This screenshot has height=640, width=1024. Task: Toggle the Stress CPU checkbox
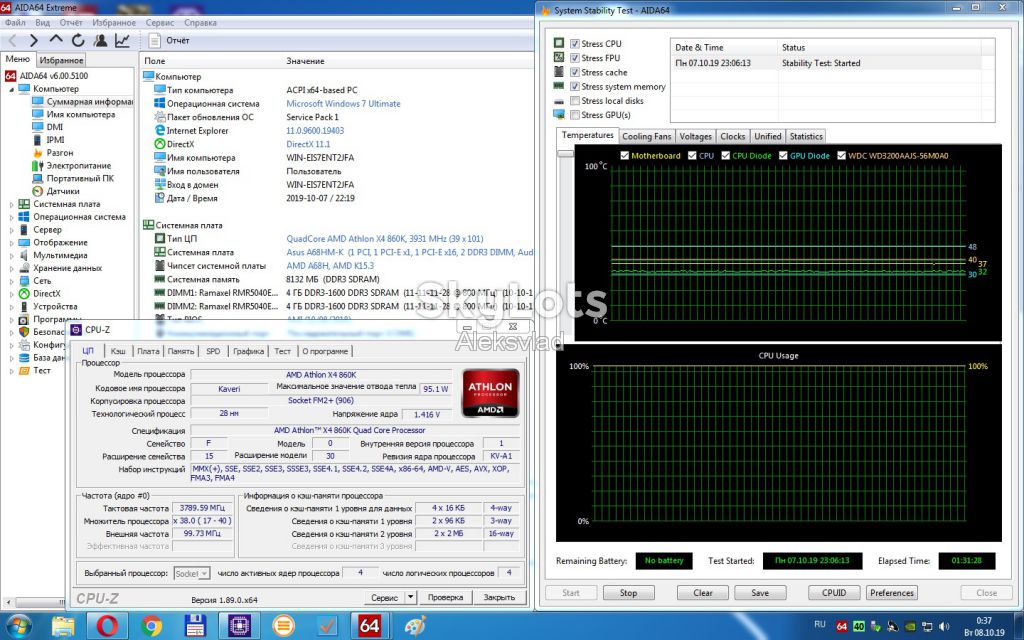pos(575,44)
